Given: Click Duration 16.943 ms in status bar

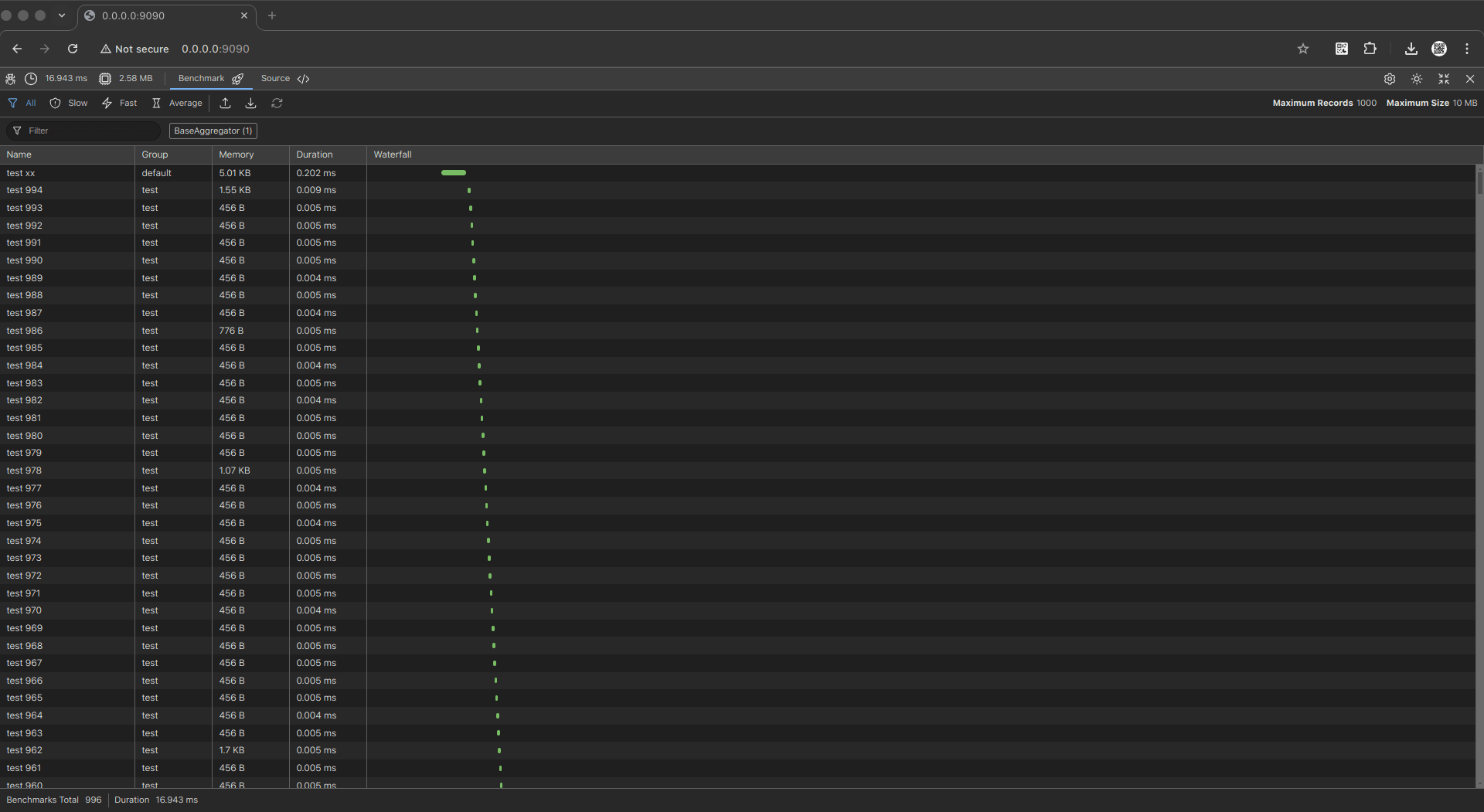Looking at the screenshot, I should [x=156, y=800].
